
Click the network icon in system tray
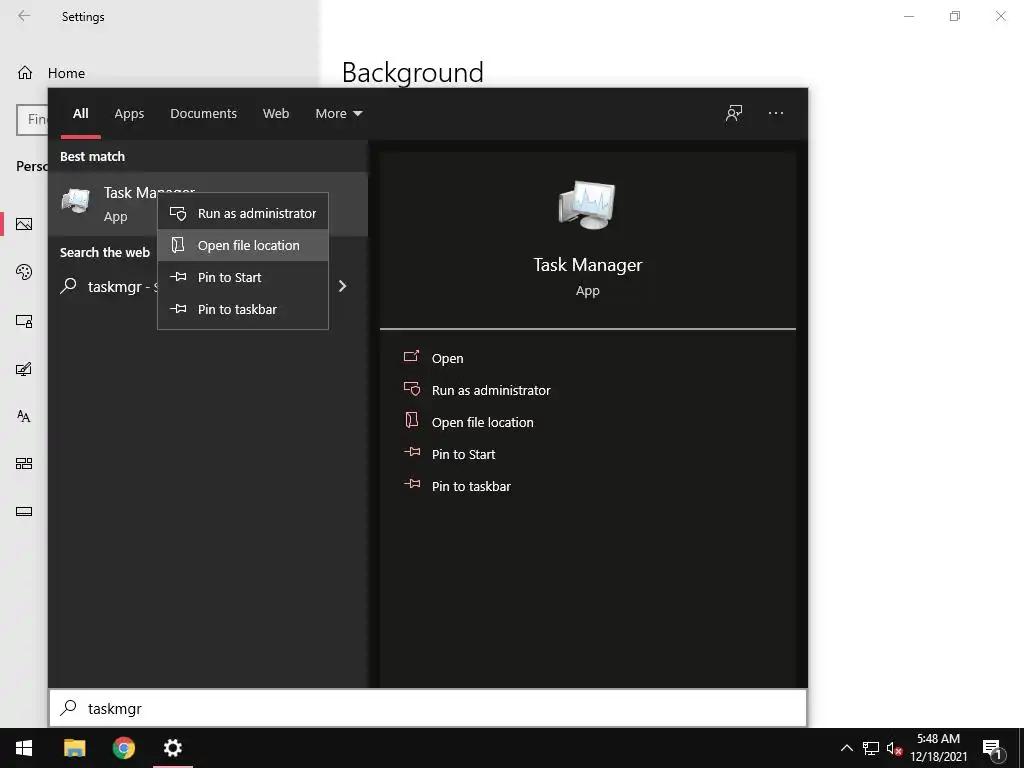coord(871,748)
